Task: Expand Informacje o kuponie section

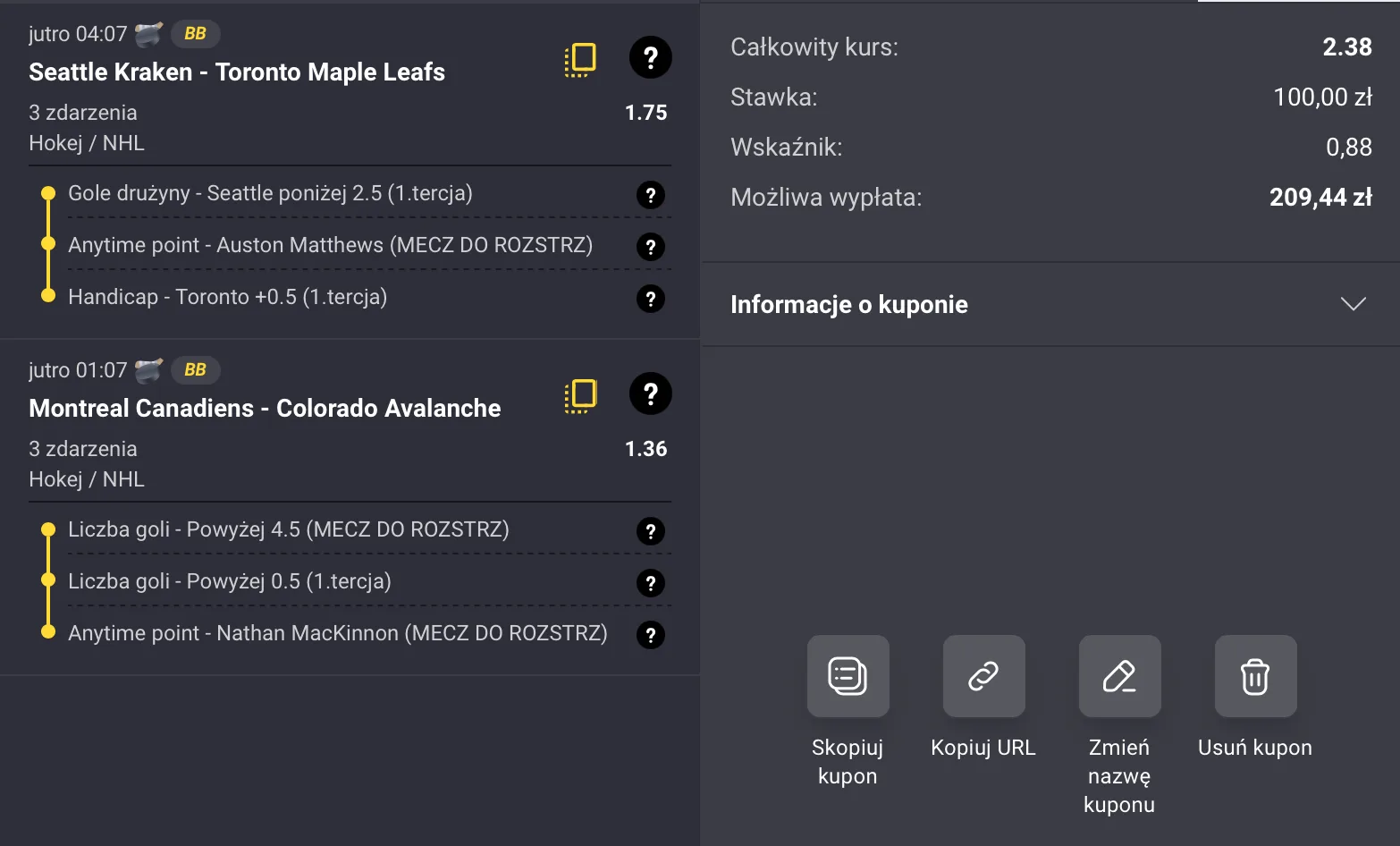Action: [x=849, y=304]
